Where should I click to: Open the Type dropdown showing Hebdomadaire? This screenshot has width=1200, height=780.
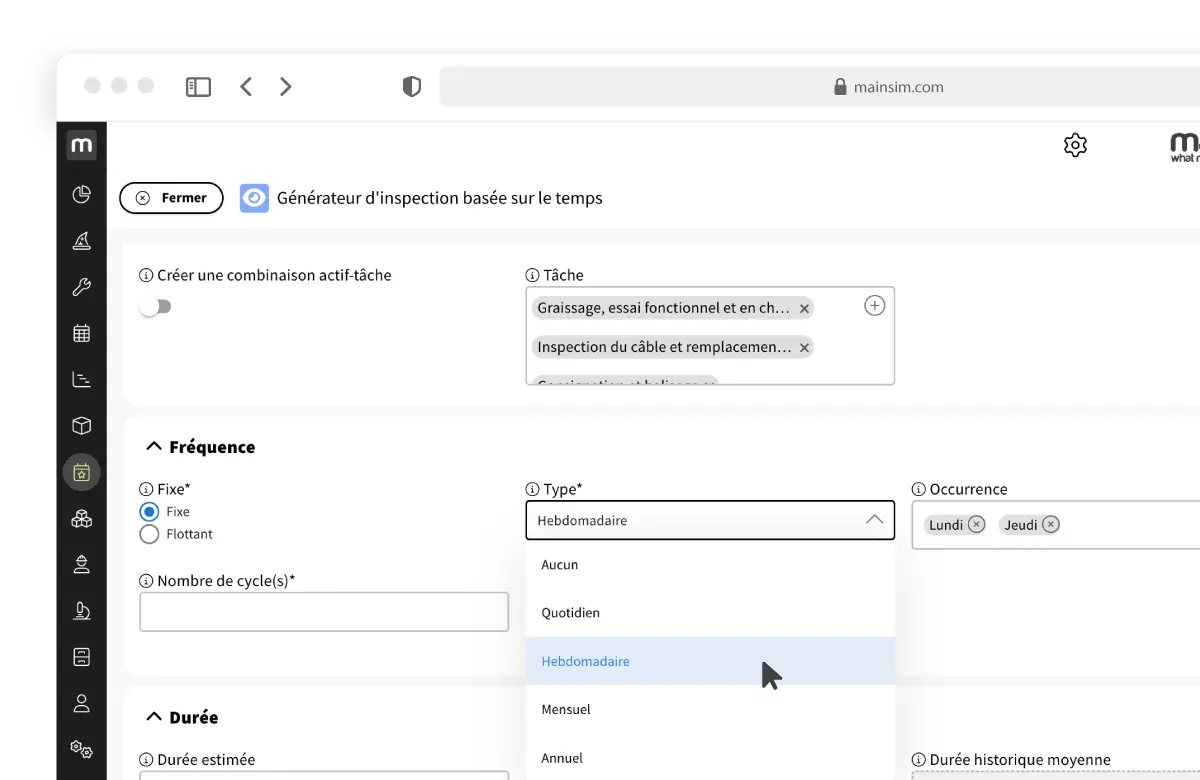pos(710,520)
